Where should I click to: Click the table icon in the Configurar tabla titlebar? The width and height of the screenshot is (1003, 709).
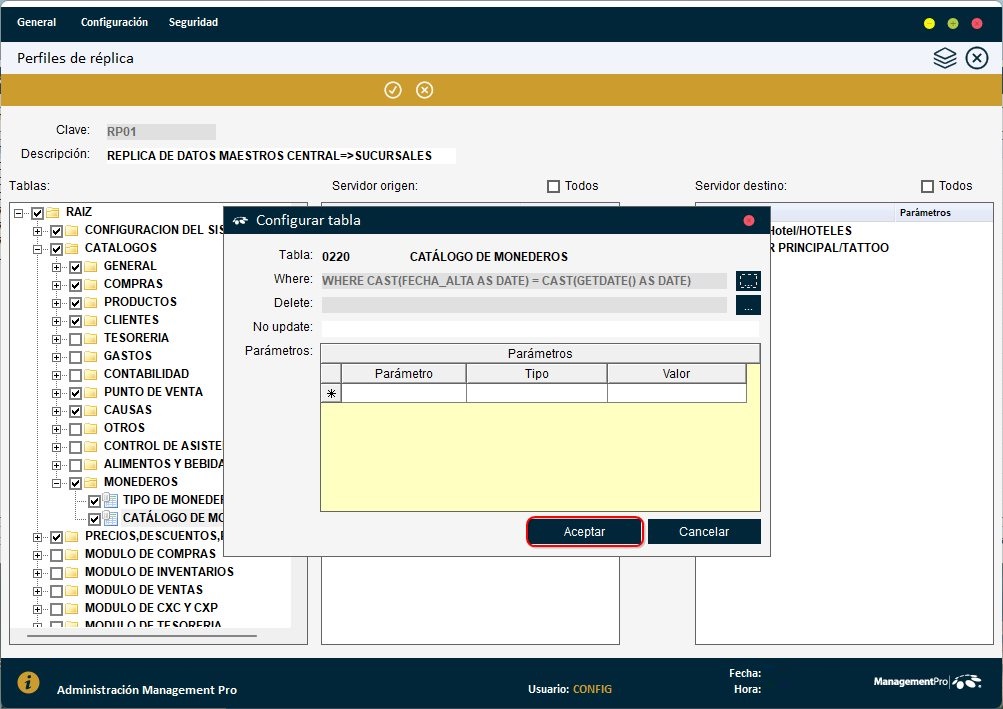242,220
